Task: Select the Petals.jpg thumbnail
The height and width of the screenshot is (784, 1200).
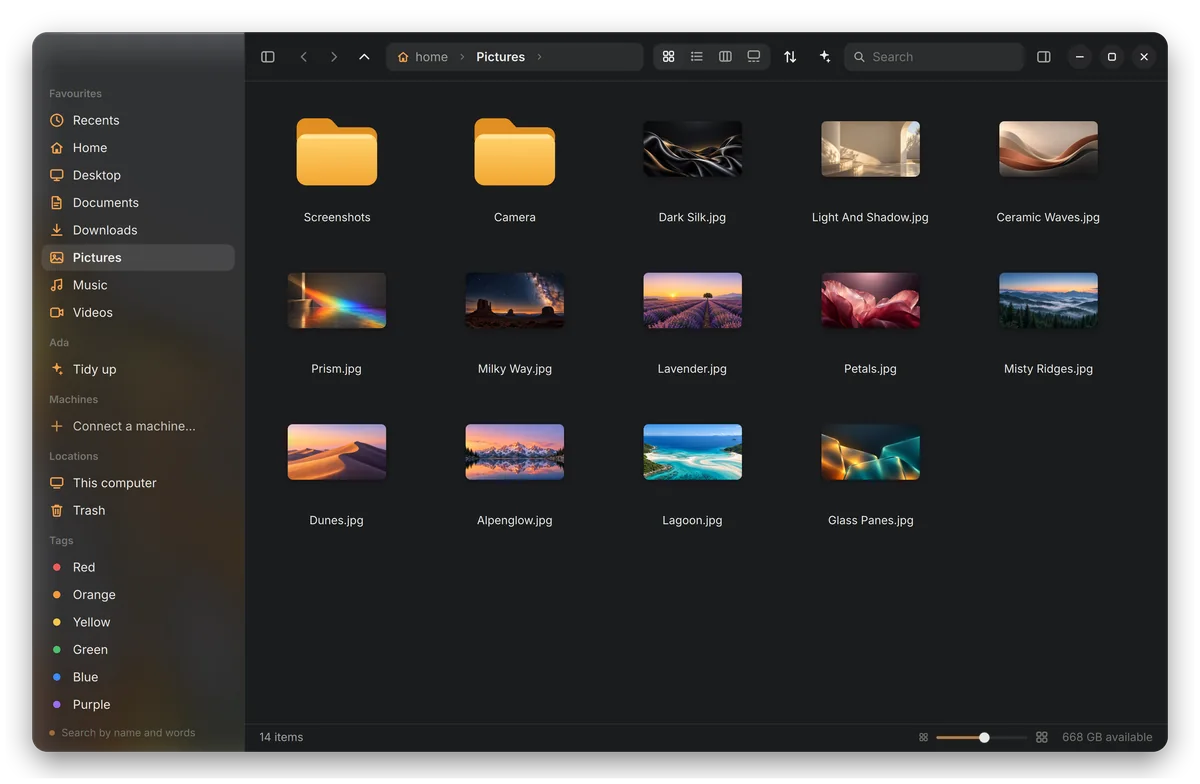Action: tap(871, 301)
